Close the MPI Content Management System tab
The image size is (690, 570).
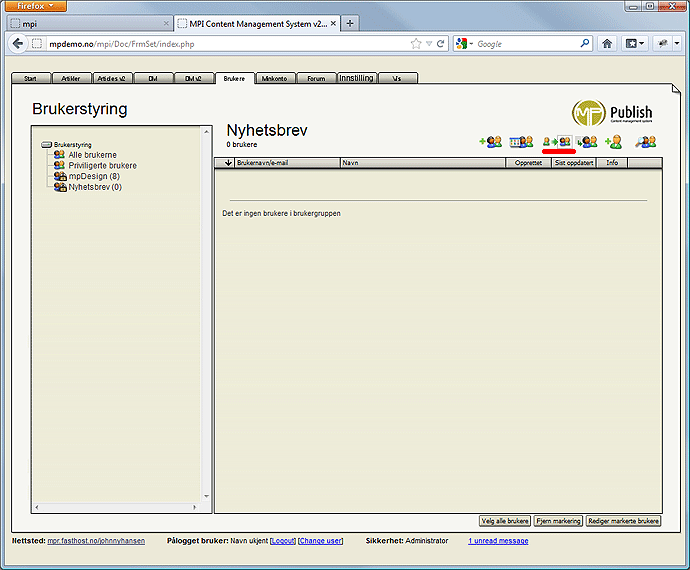334,23
